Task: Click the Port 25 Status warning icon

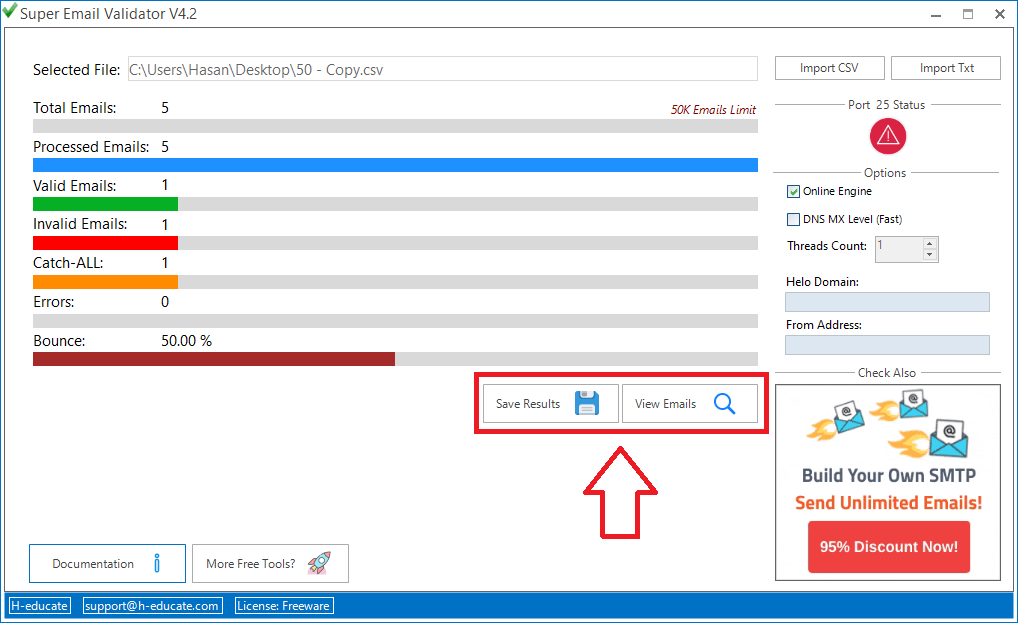Action: pos(888,136)
